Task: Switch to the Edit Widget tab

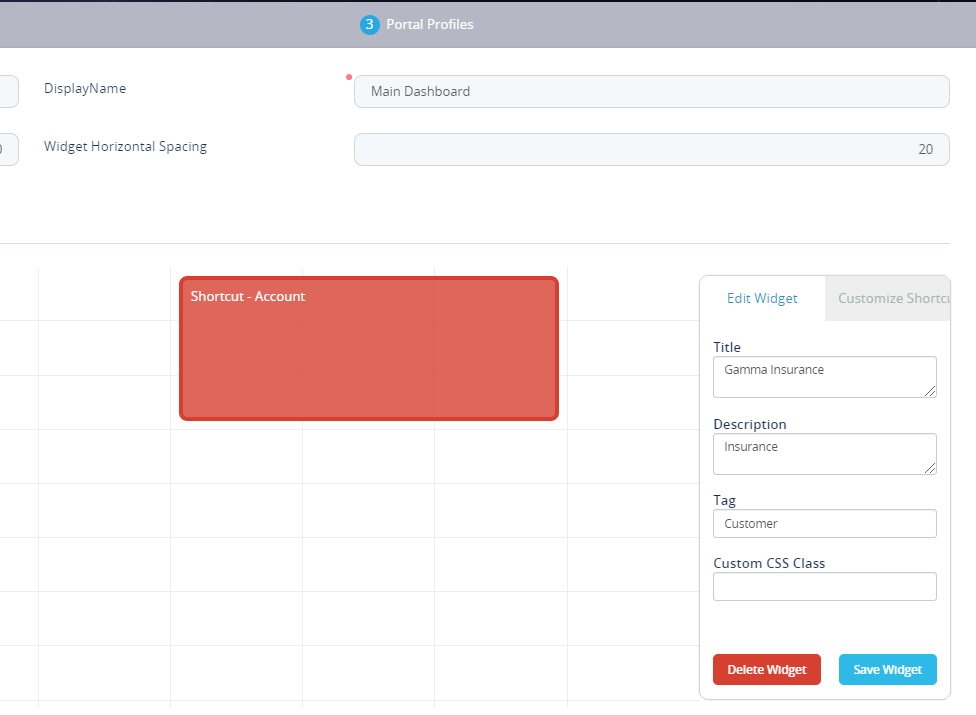Action: (x=762, y=298)
